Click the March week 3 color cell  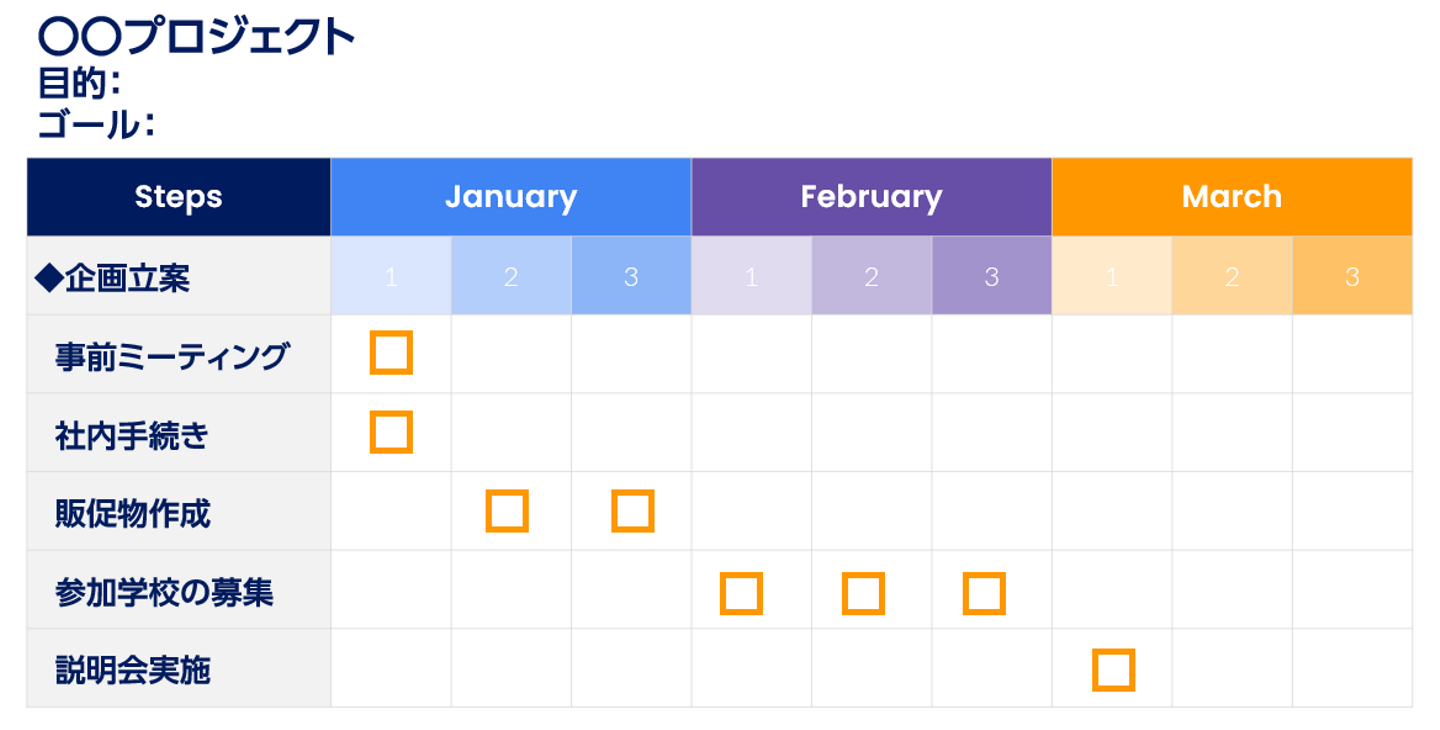coord(1352,277)
